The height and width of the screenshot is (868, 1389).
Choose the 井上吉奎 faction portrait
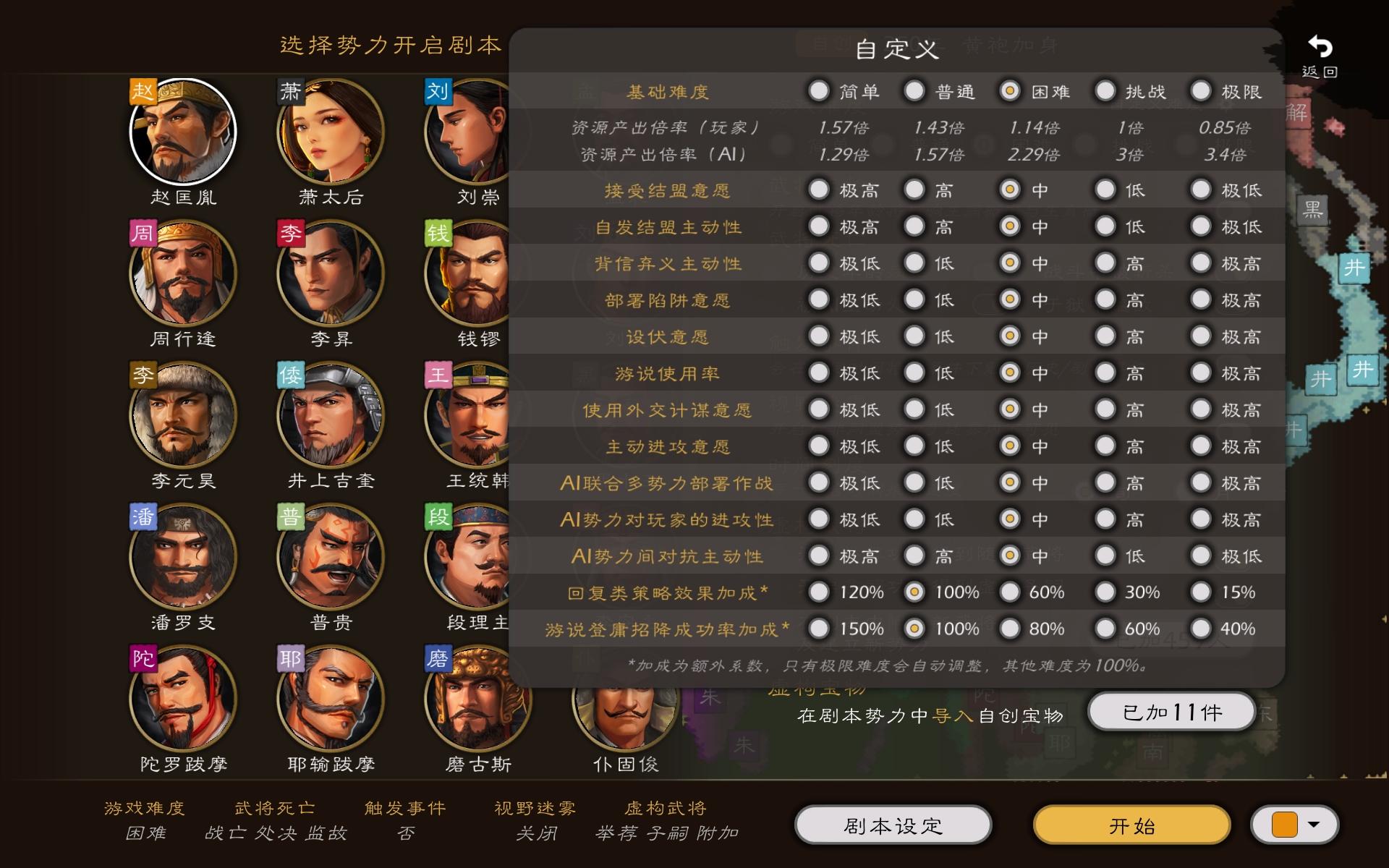[x=331, y=415]
